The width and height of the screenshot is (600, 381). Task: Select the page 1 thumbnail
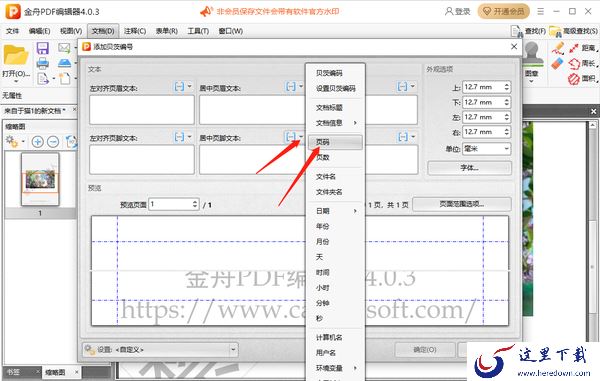pos(40,179)
